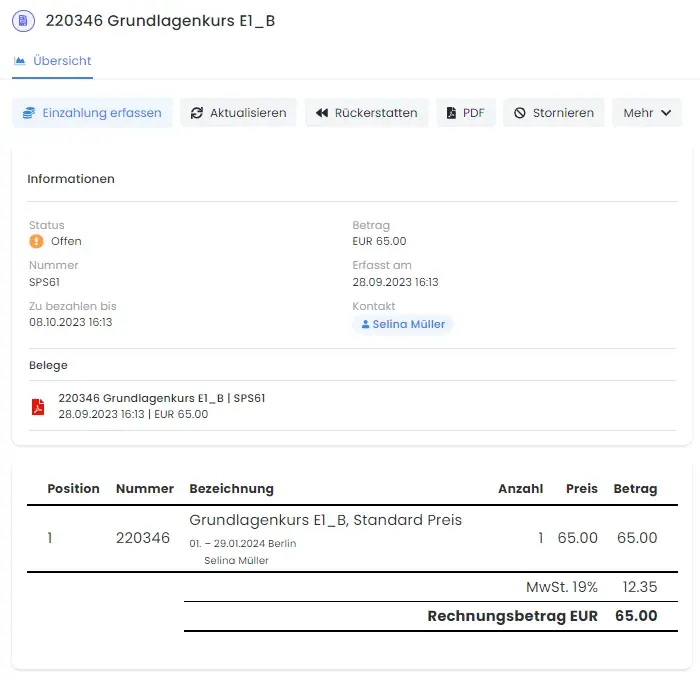
Task: Click the Einzahlung erfassen button
Action: click(x=92, y=113)
